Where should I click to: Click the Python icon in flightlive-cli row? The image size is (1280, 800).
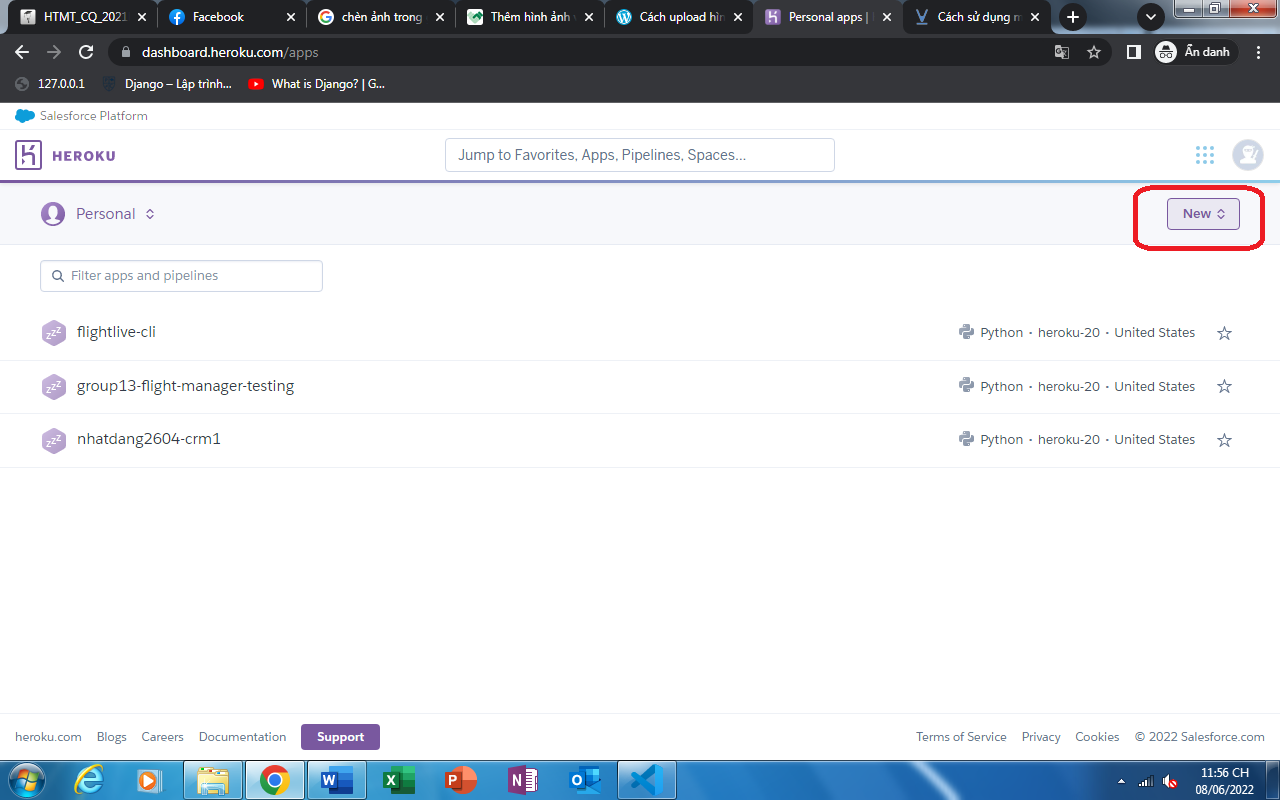pyautogui.click(x=966, y=333)
